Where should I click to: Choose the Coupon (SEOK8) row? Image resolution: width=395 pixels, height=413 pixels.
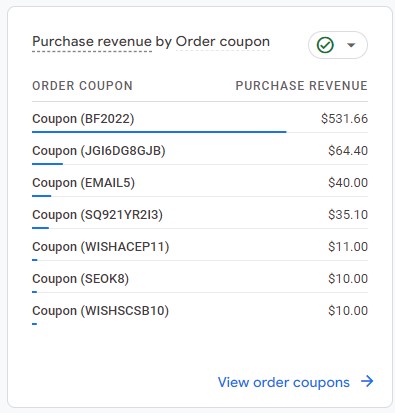pos(200,279)
